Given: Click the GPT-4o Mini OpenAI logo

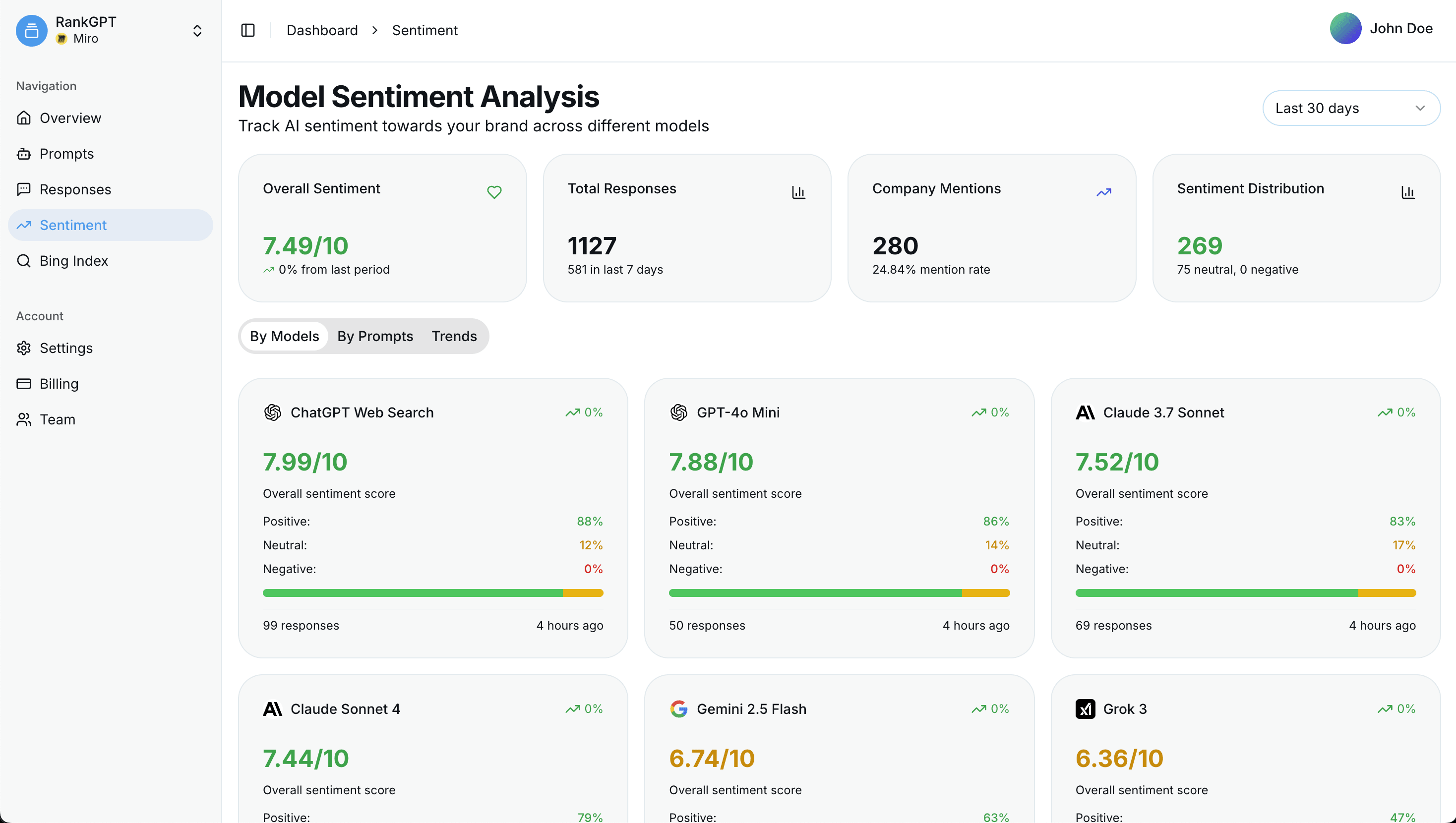Looking at the screenshot, I should 679,412.
